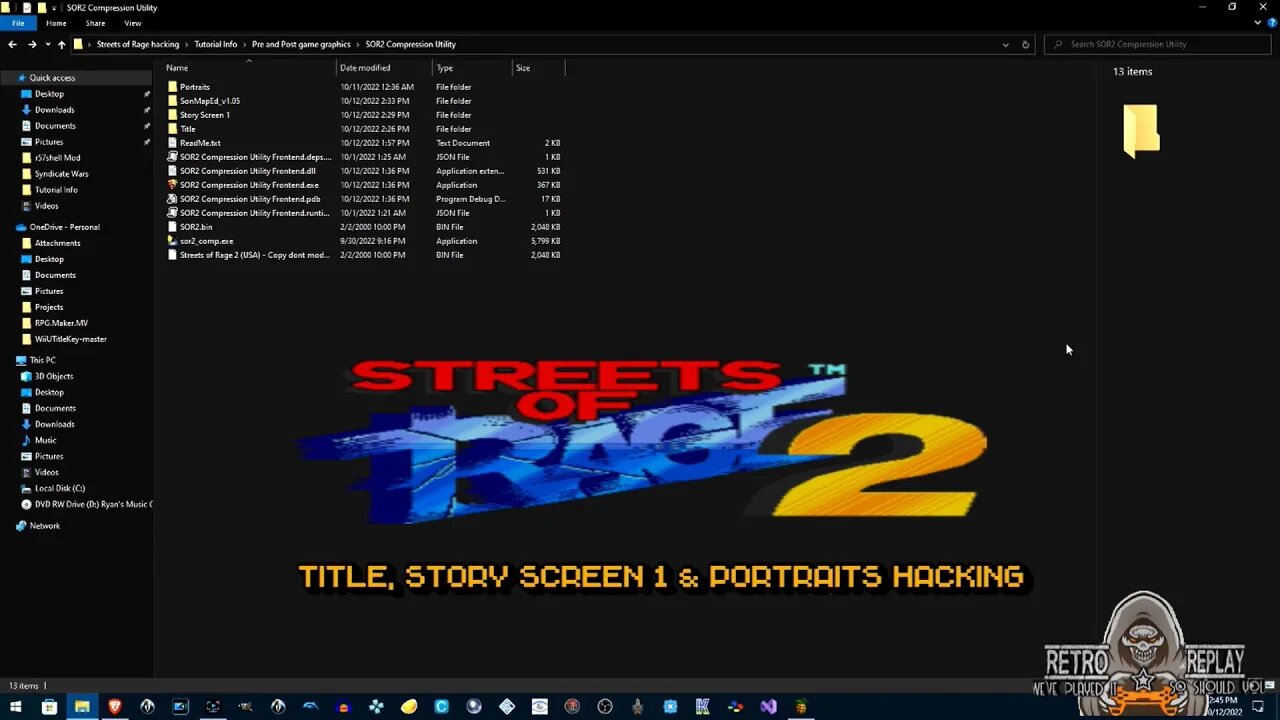Open Downloads under Quick access
The width and height of the screenshot is (1280, 720).
pos(54,110)
